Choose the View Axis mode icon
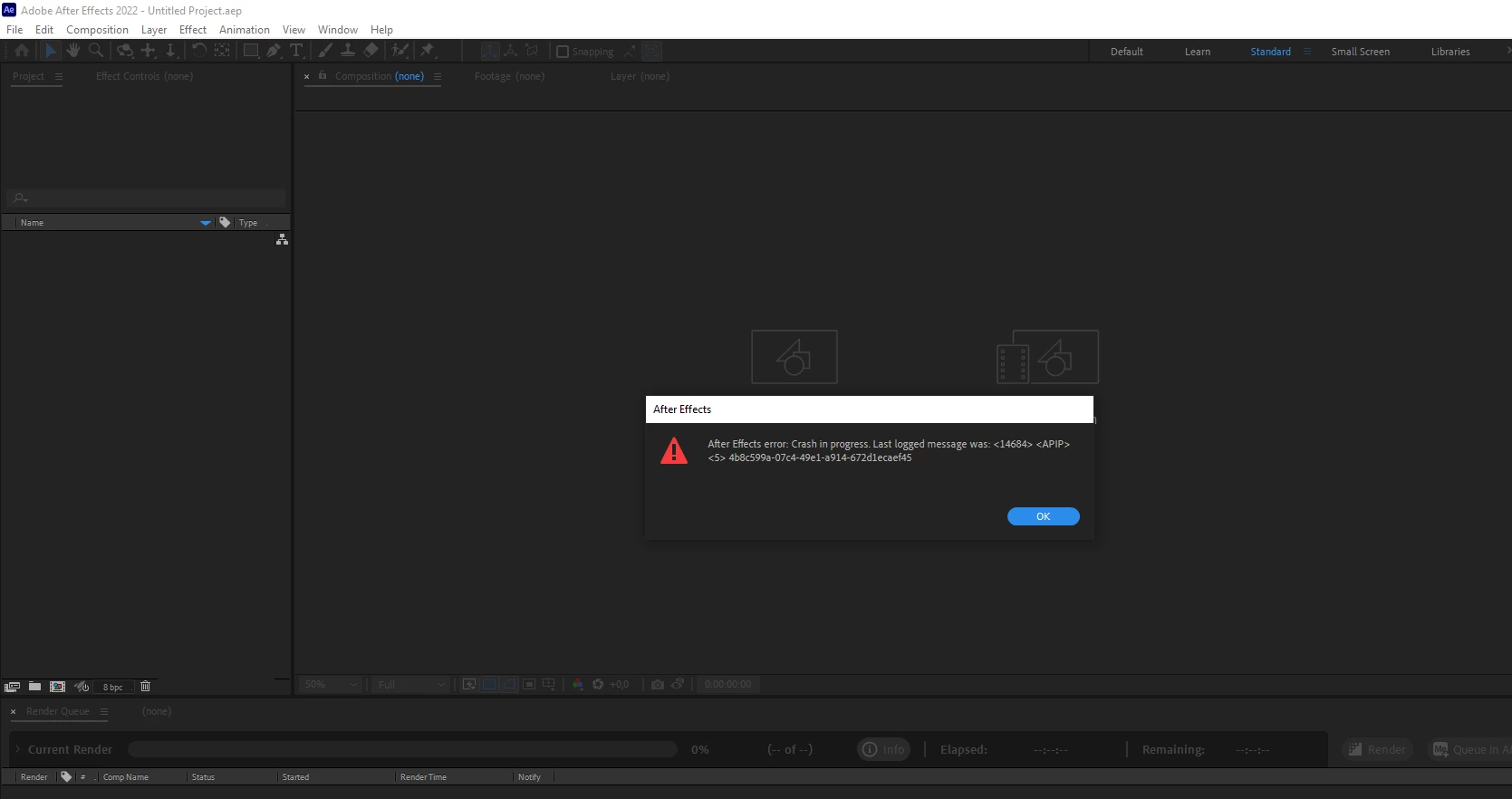The width and height of the screenshot is (1512, 799). (533, 51)
